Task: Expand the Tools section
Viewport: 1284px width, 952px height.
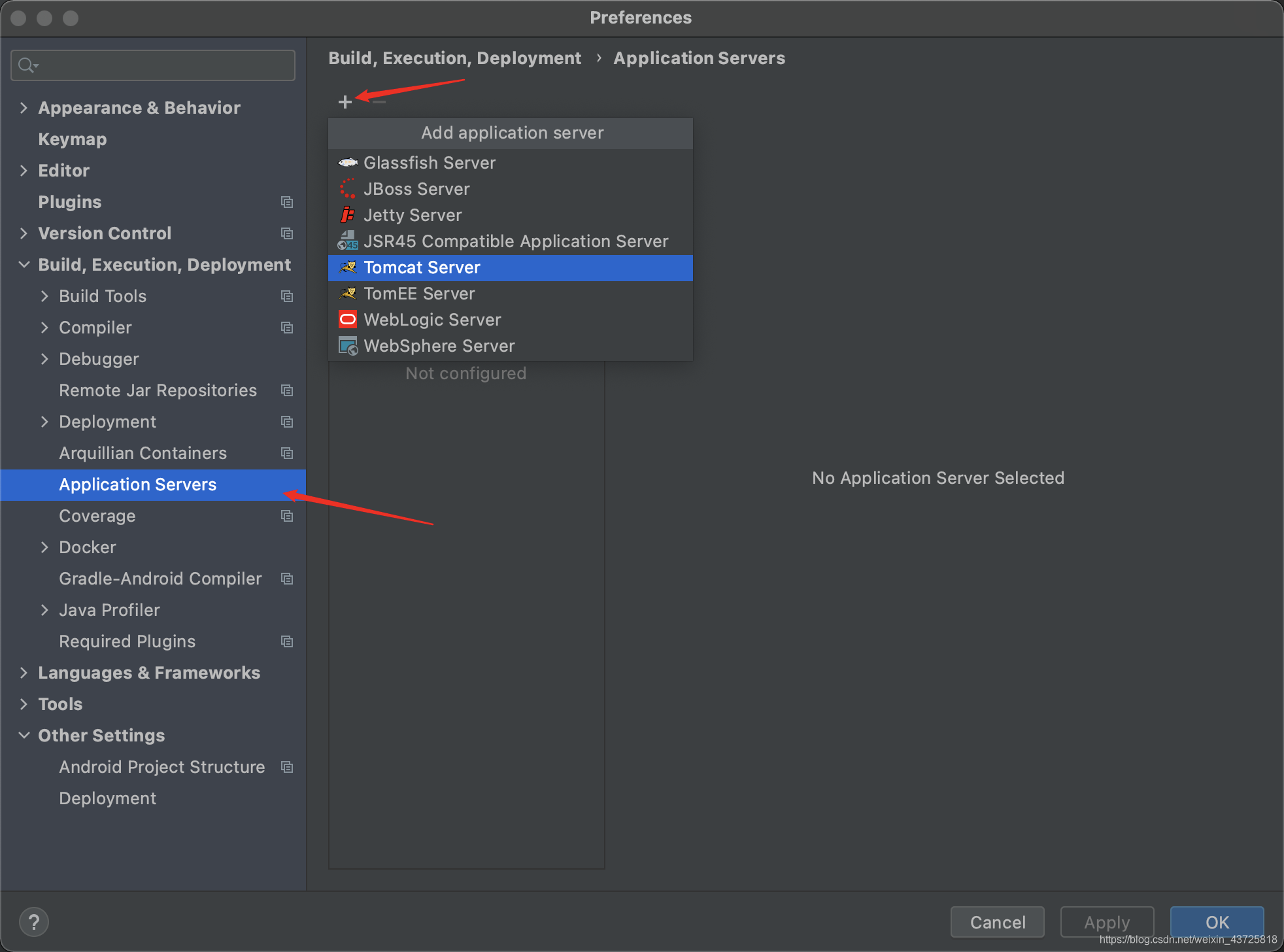Action: [24, 704]
